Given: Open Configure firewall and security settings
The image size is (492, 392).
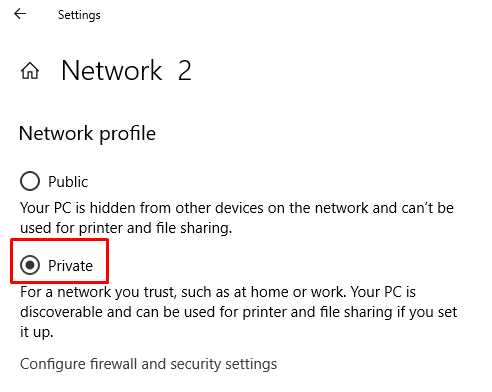Looking at the screenshot, I should click(148, 364).
